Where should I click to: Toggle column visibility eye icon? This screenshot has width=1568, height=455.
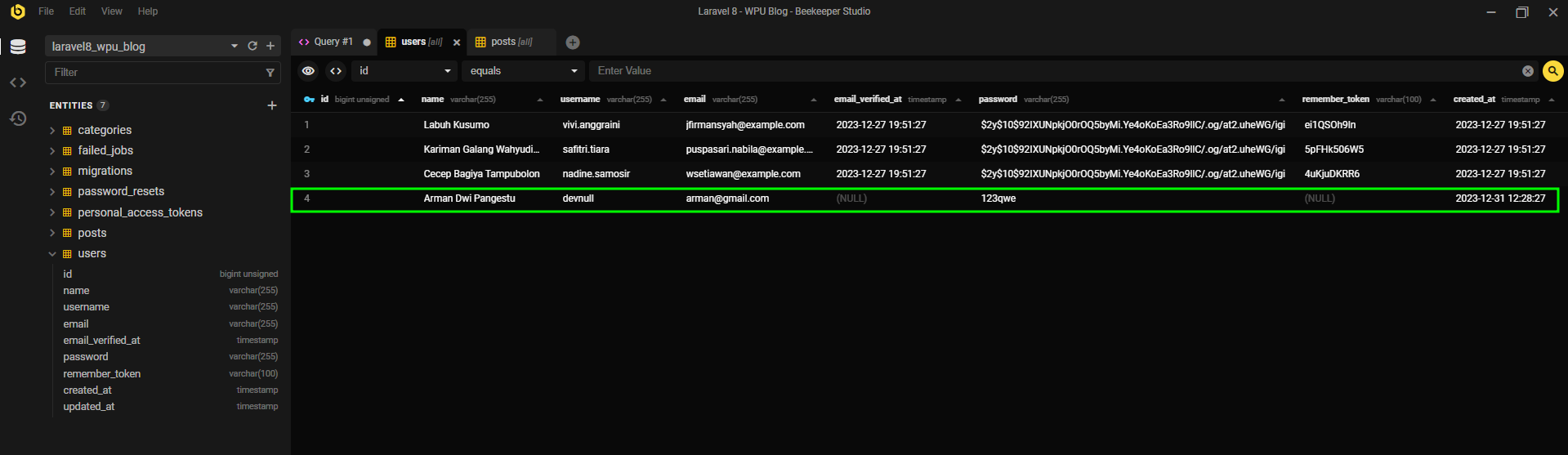pyautogui.click(x=308, y=71)
